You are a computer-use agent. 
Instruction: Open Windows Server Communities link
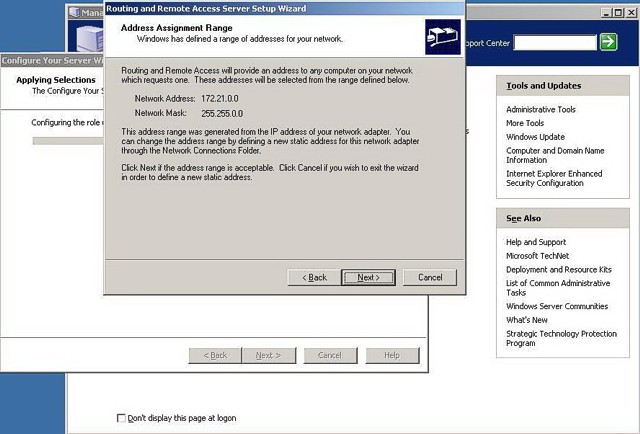(x=557, y=306)
